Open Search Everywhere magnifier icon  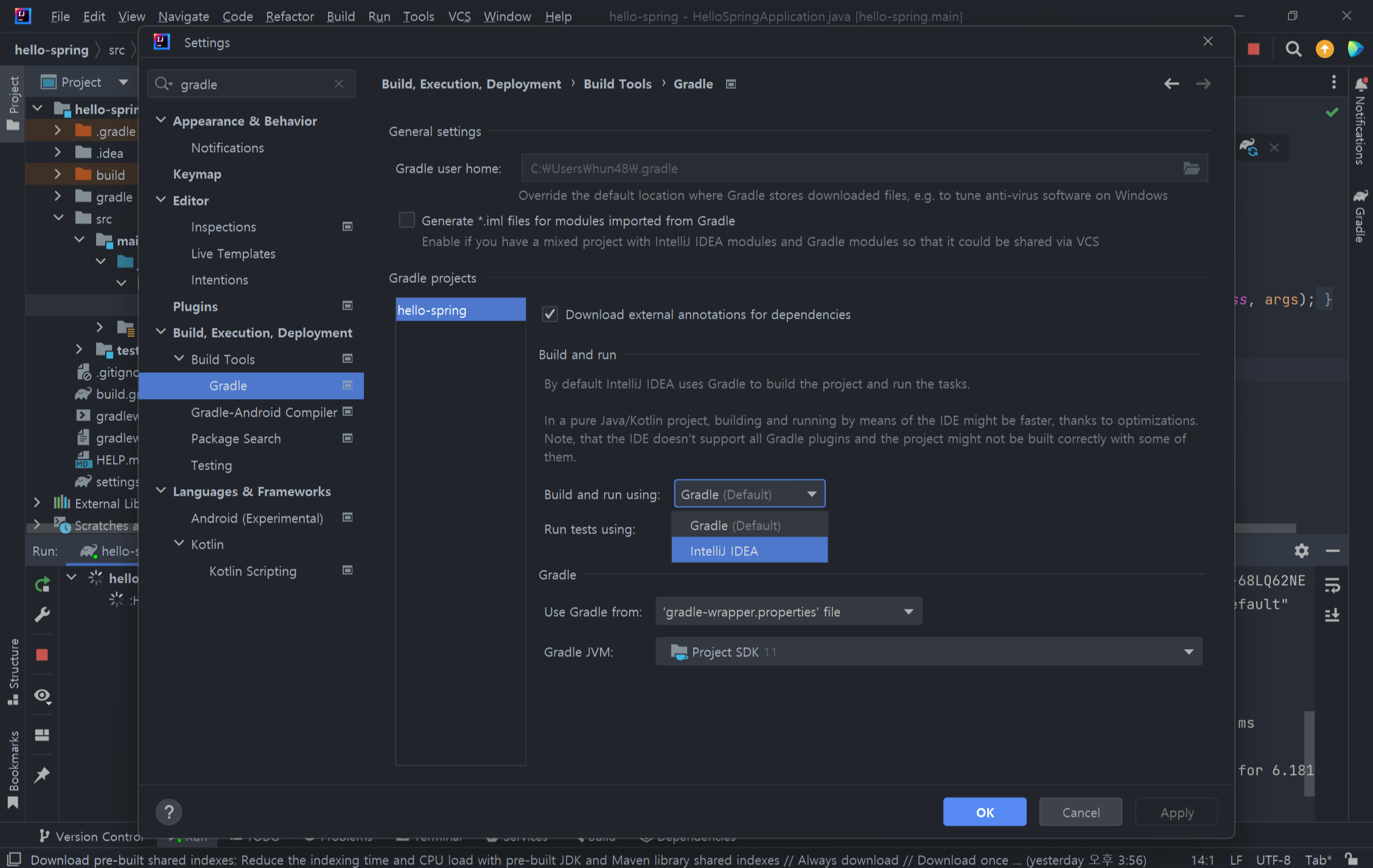pos(1293,49)
